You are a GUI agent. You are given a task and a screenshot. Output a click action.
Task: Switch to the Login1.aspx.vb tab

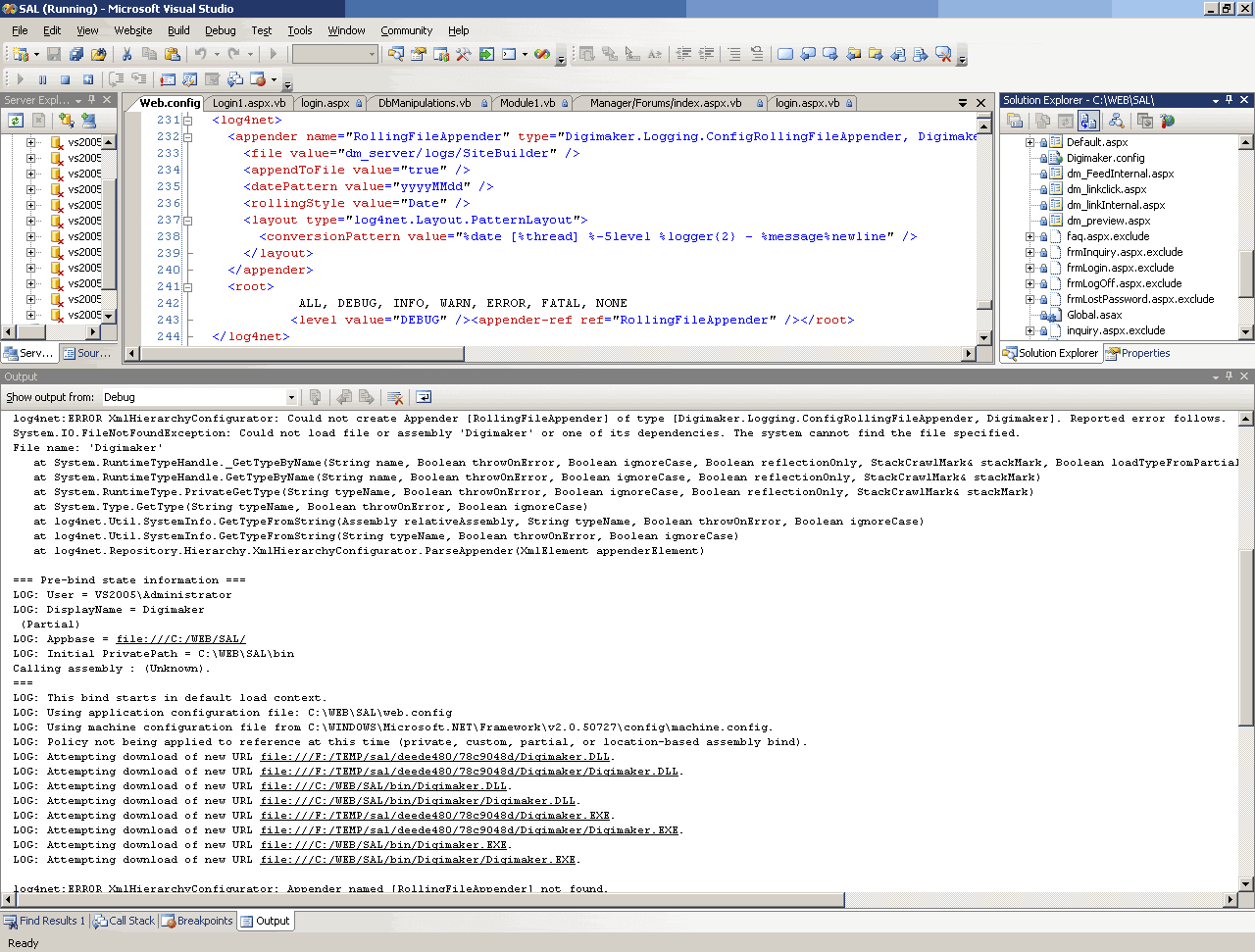click(x=249, y=103)
